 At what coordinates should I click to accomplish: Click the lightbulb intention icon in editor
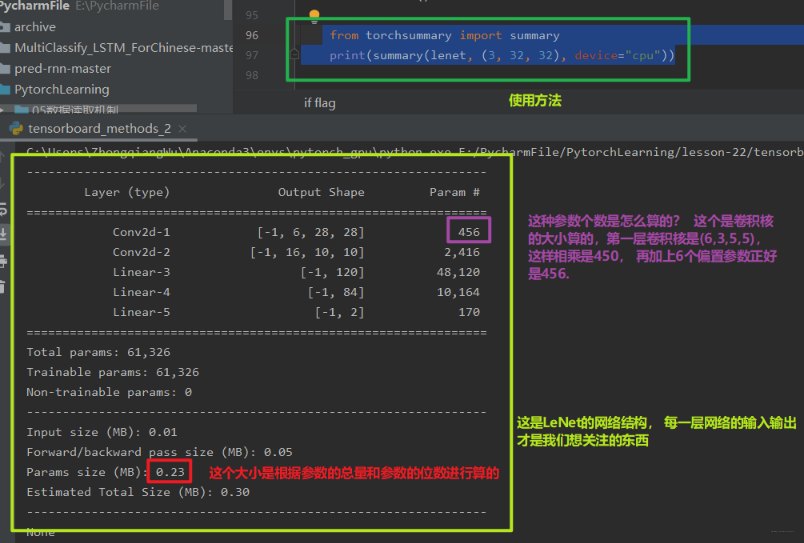point(314,16)
